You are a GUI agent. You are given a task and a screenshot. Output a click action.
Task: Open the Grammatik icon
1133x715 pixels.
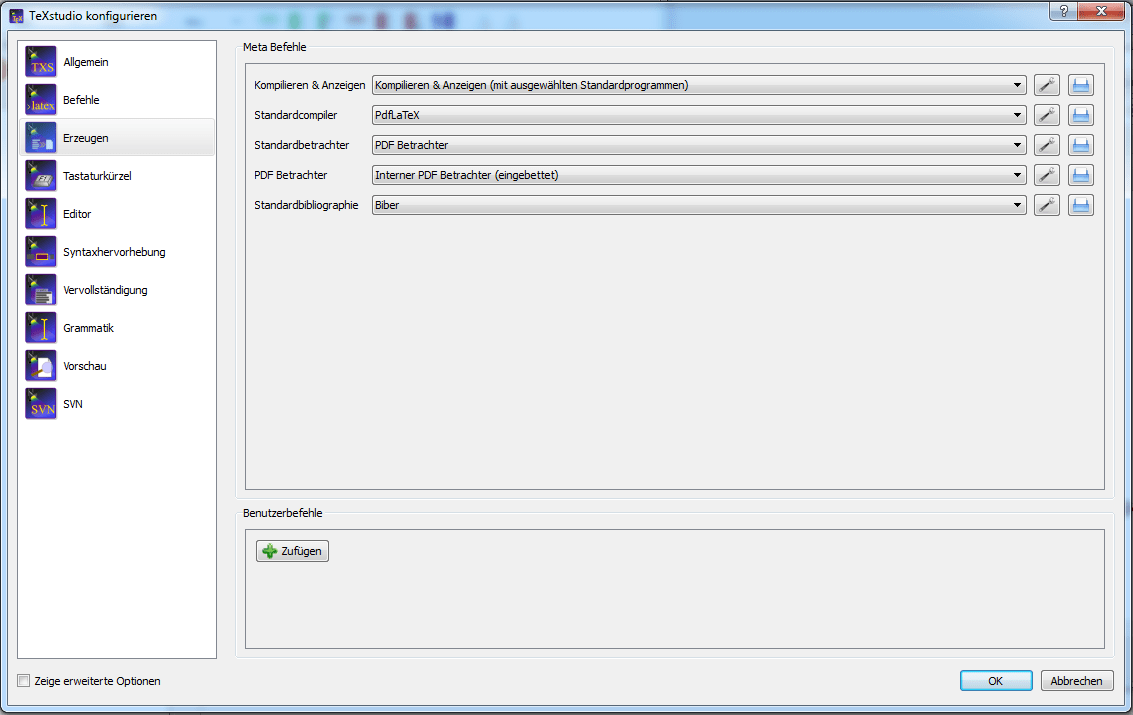coord(40,328)
